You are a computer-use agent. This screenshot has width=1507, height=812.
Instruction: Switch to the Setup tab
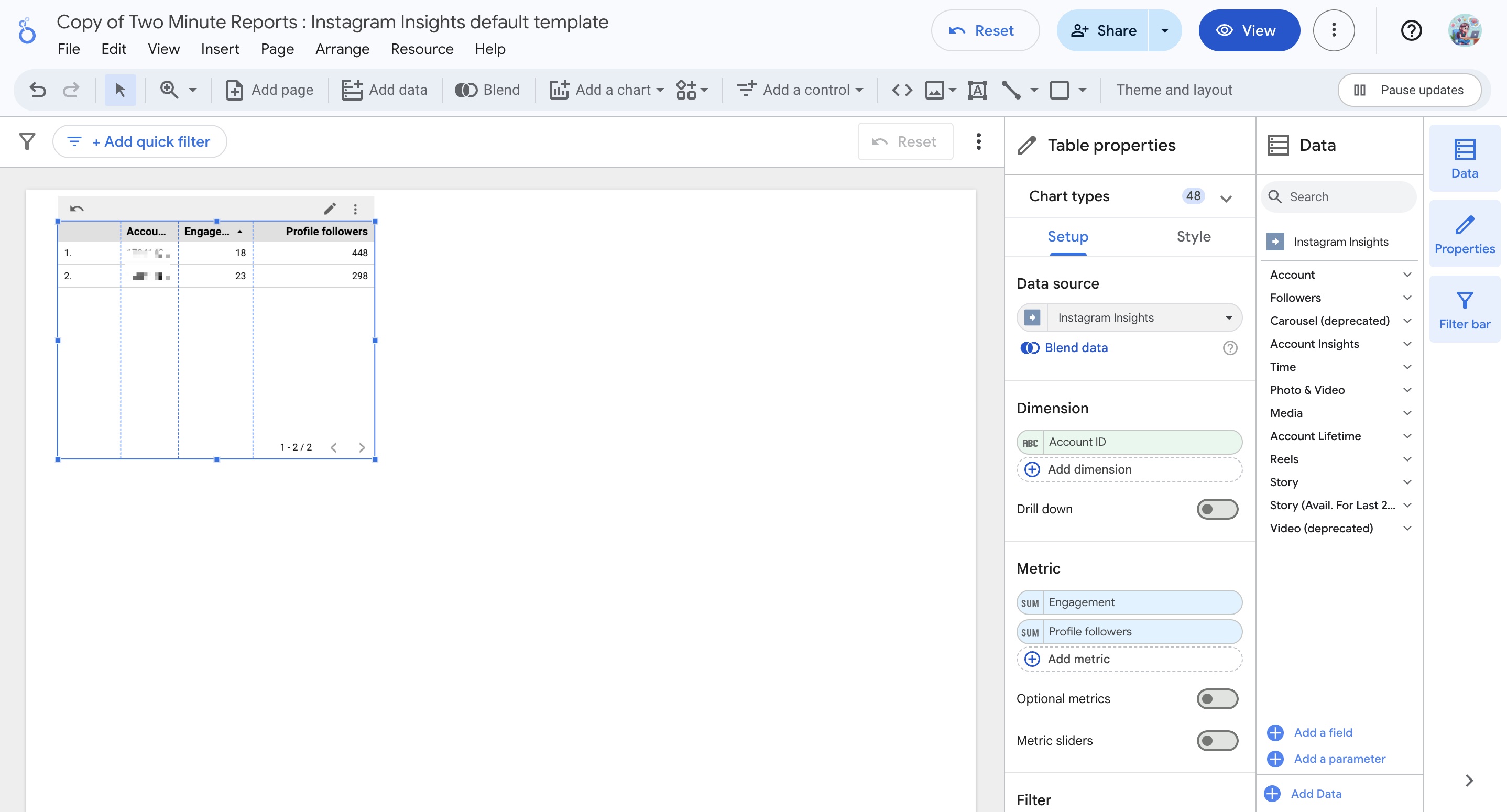pos(1068,236)
